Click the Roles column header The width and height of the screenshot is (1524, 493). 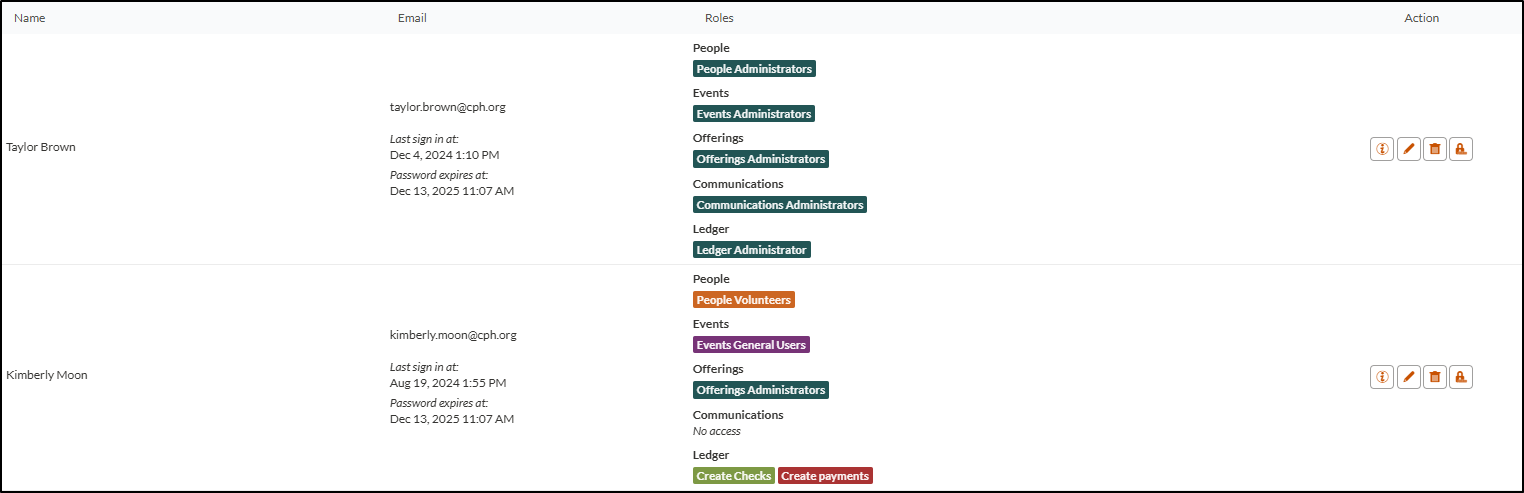point(719,18)
